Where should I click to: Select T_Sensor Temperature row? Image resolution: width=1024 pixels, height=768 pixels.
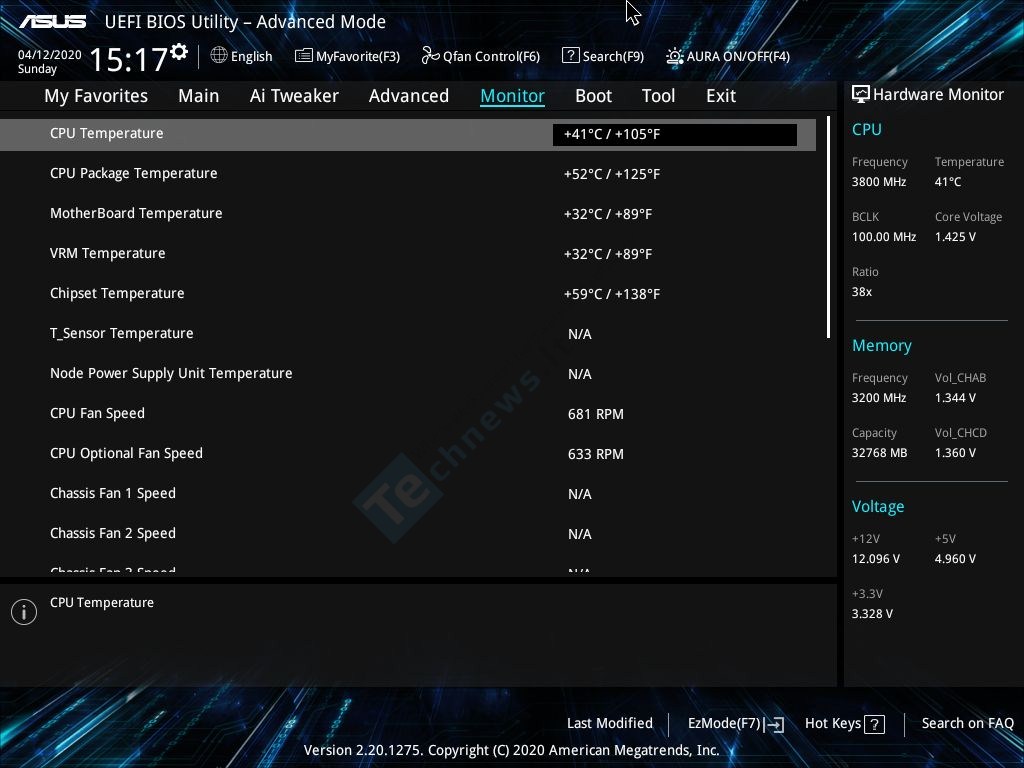coord(408,334)
